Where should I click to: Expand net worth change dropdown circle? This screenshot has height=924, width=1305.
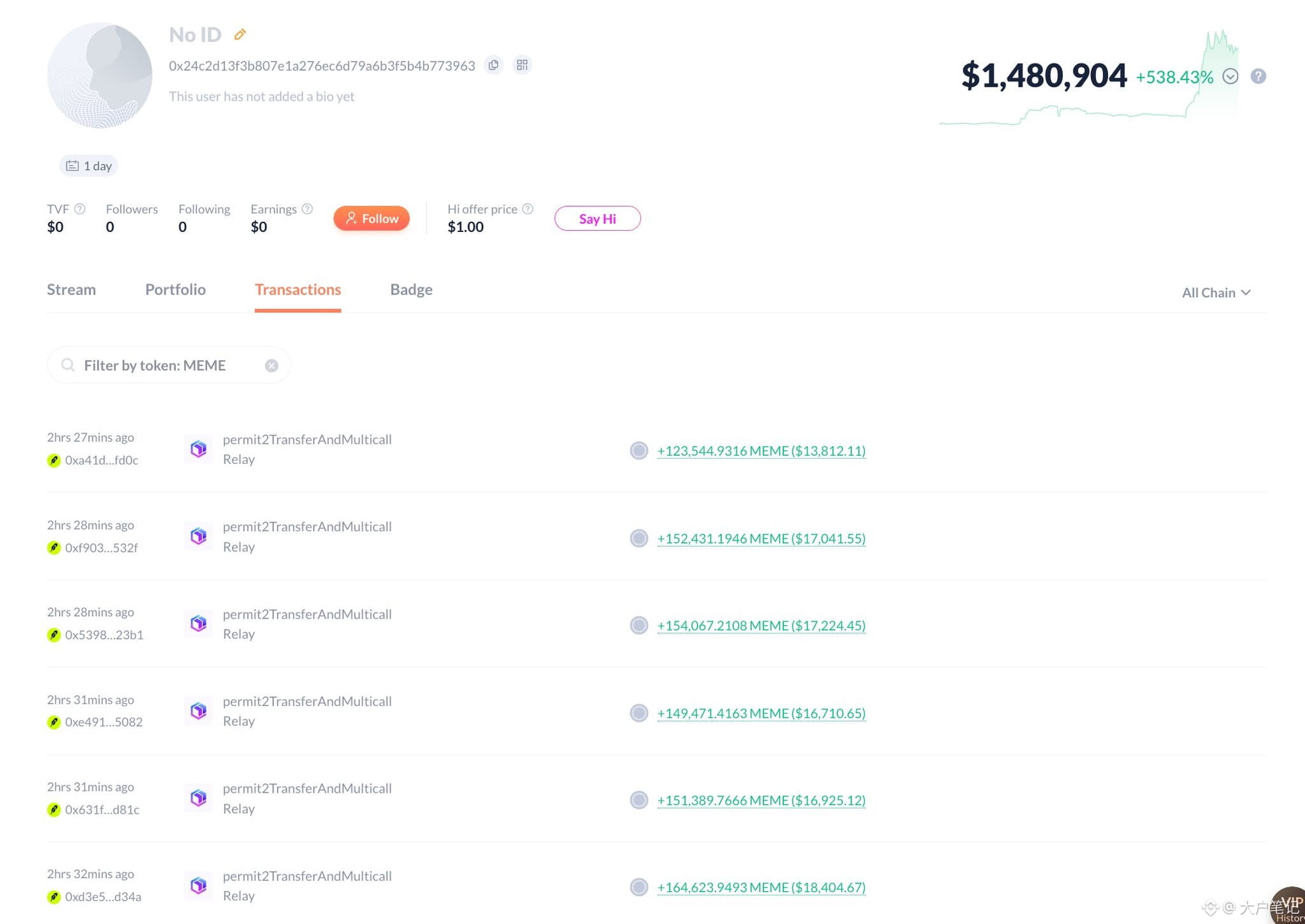(x=1230, y=76)
